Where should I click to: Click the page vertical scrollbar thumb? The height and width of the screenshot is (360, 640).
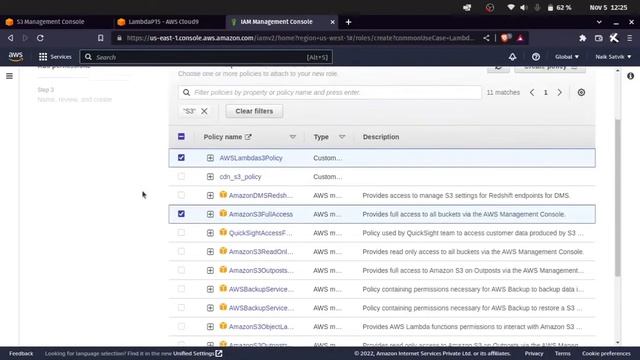point(618,198)
